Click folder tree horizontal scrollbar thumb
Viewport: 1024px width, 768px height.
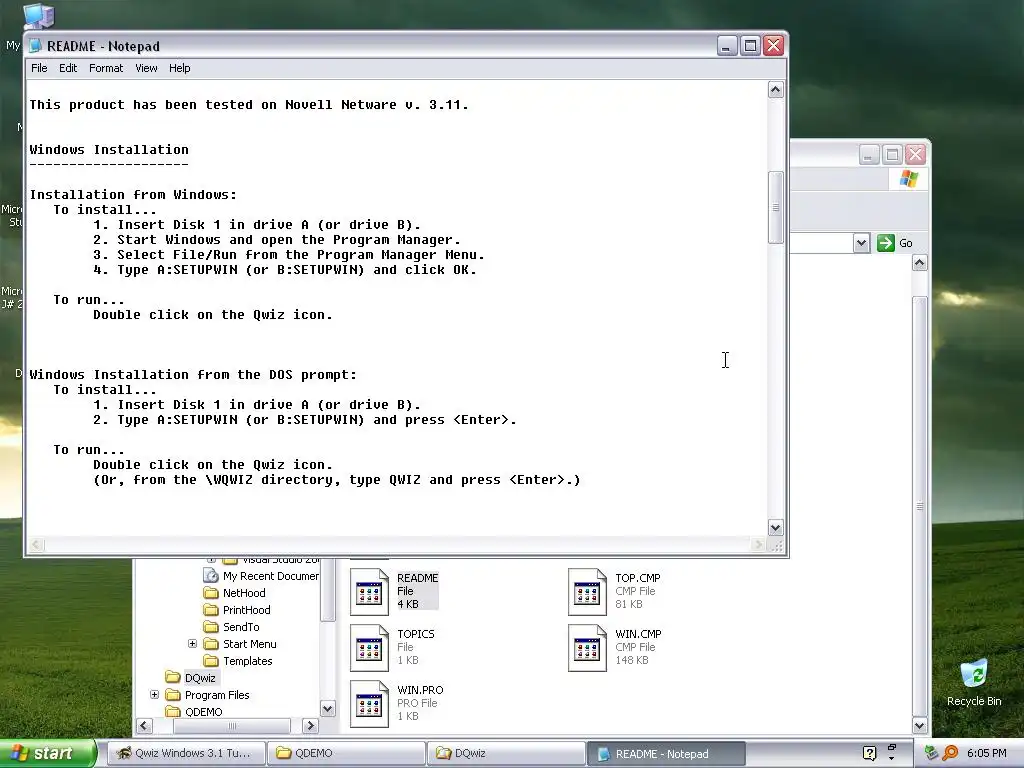tap(232, 726)
